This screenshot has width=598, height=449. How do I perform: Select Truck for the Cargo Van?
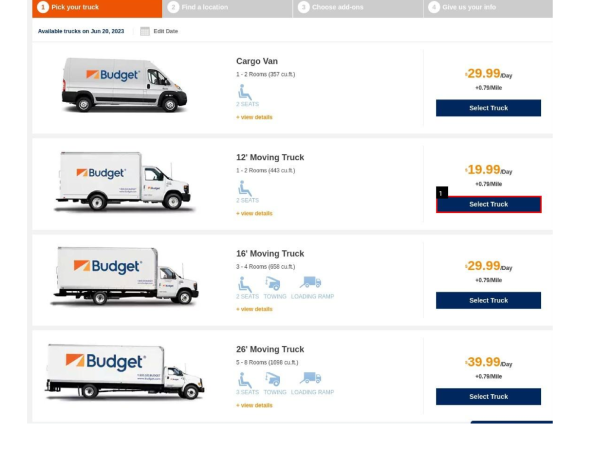tap(488, 108)
